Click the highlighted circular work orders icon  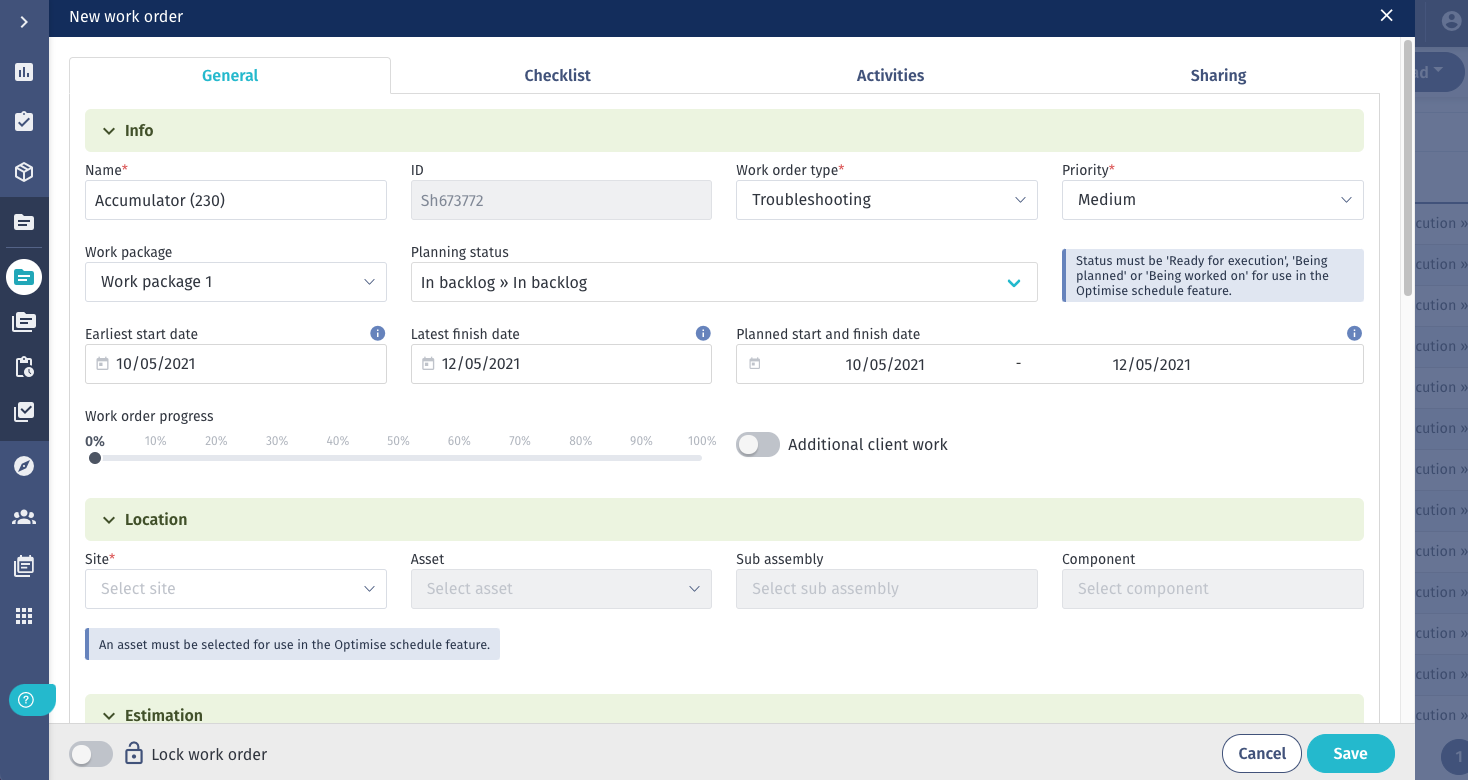pyautogui.click(x=24, y=276)
